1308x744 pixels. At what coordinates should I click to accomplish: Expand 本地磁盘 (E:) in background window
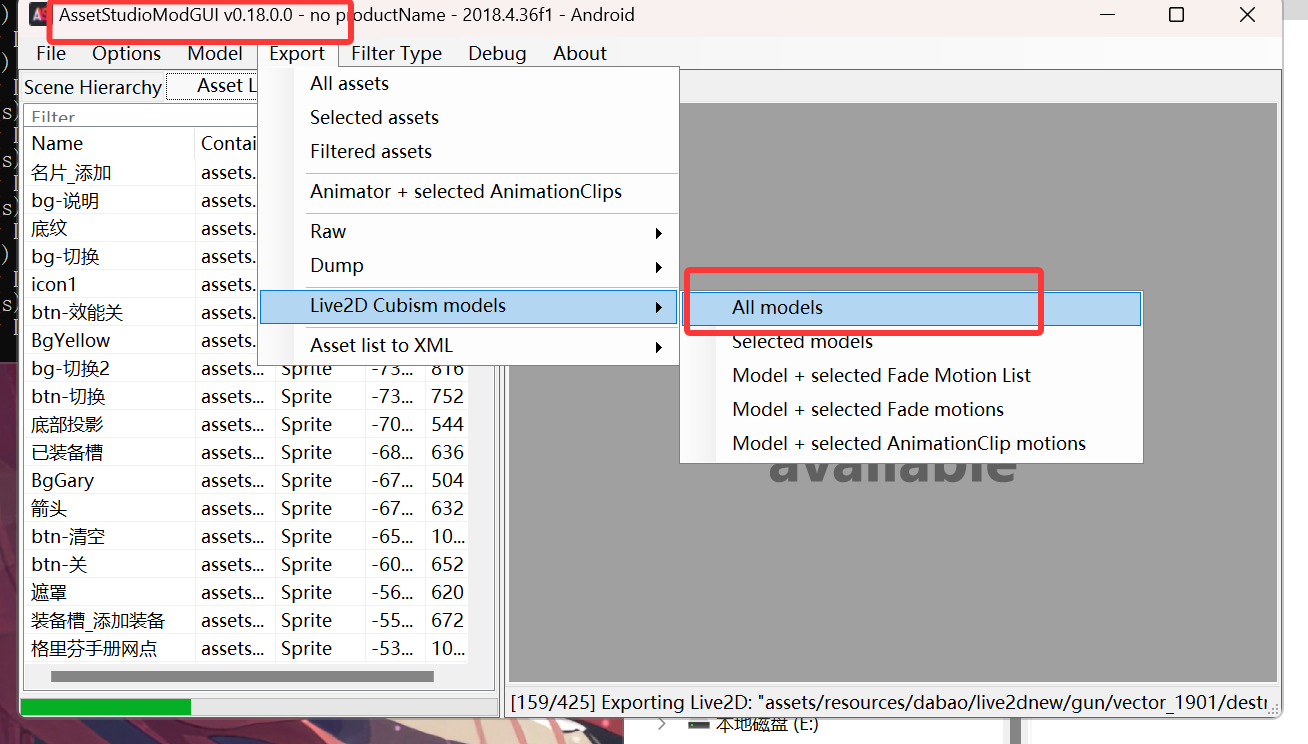(x=662, y=725)
